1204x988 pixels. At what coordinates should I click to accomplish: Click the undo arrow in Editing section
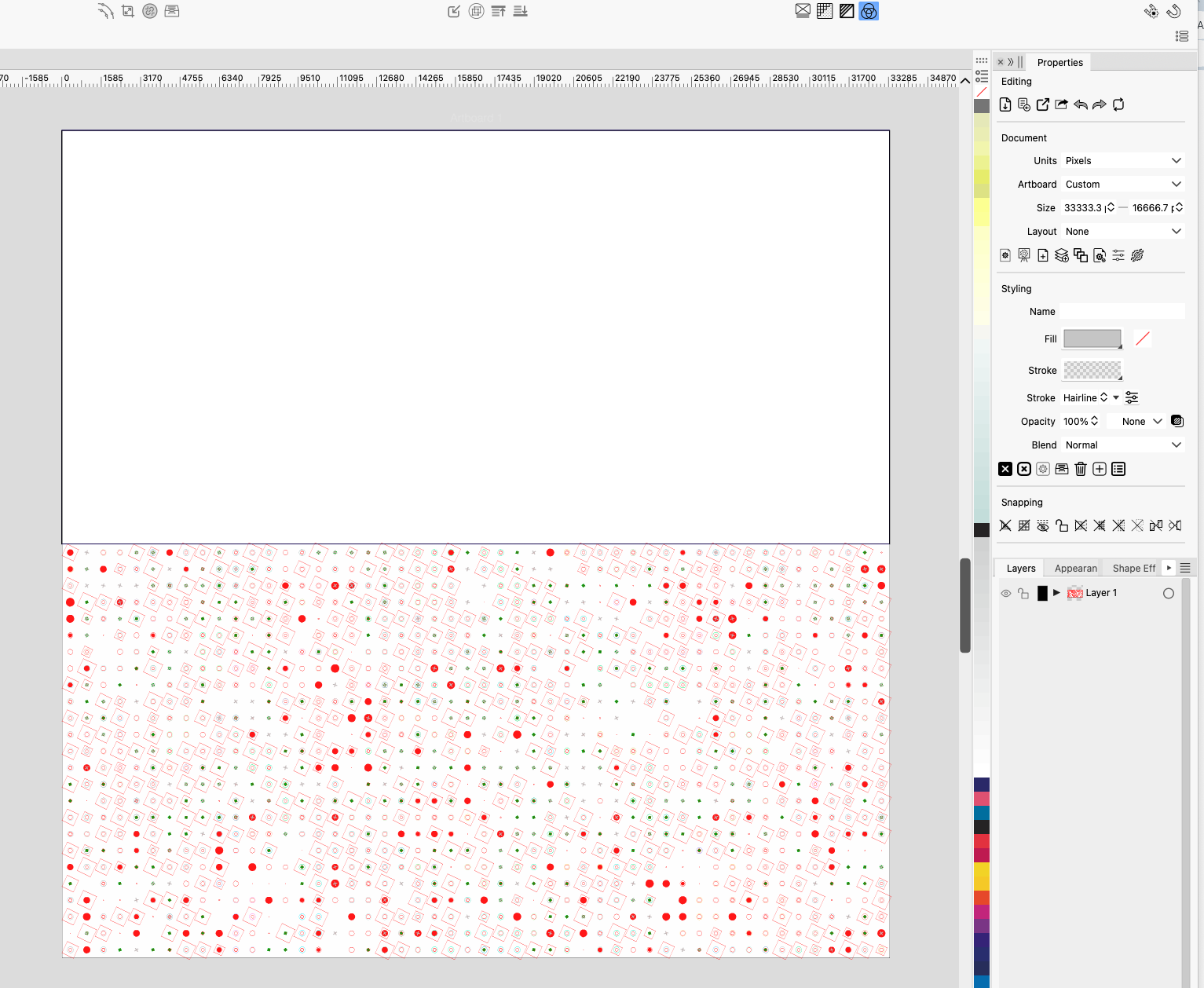point(1081,104)
